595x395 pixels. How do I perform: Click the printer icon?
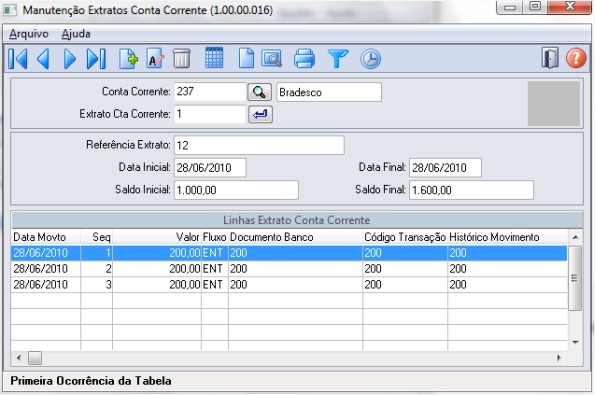tap(304, 59)
